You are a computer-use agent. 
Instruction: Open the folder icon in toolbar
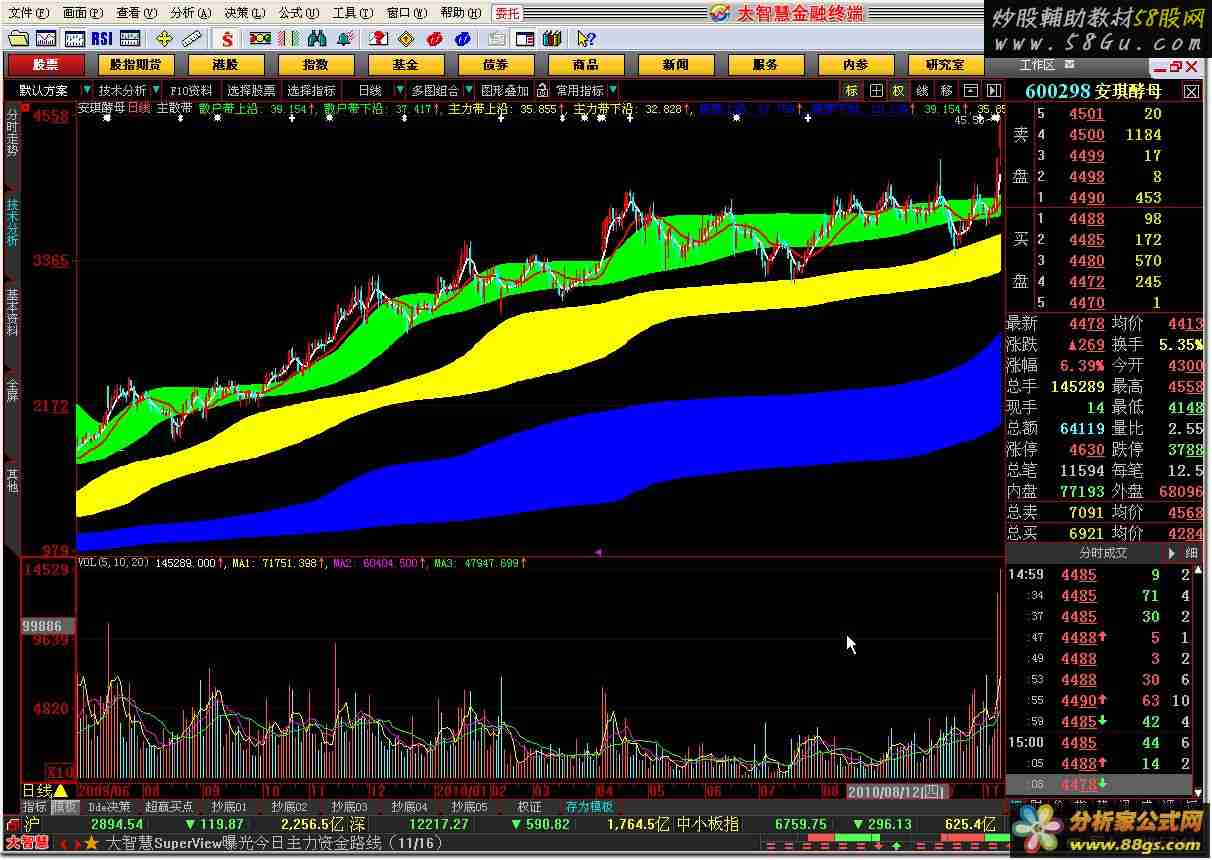[x=18, y=39]
